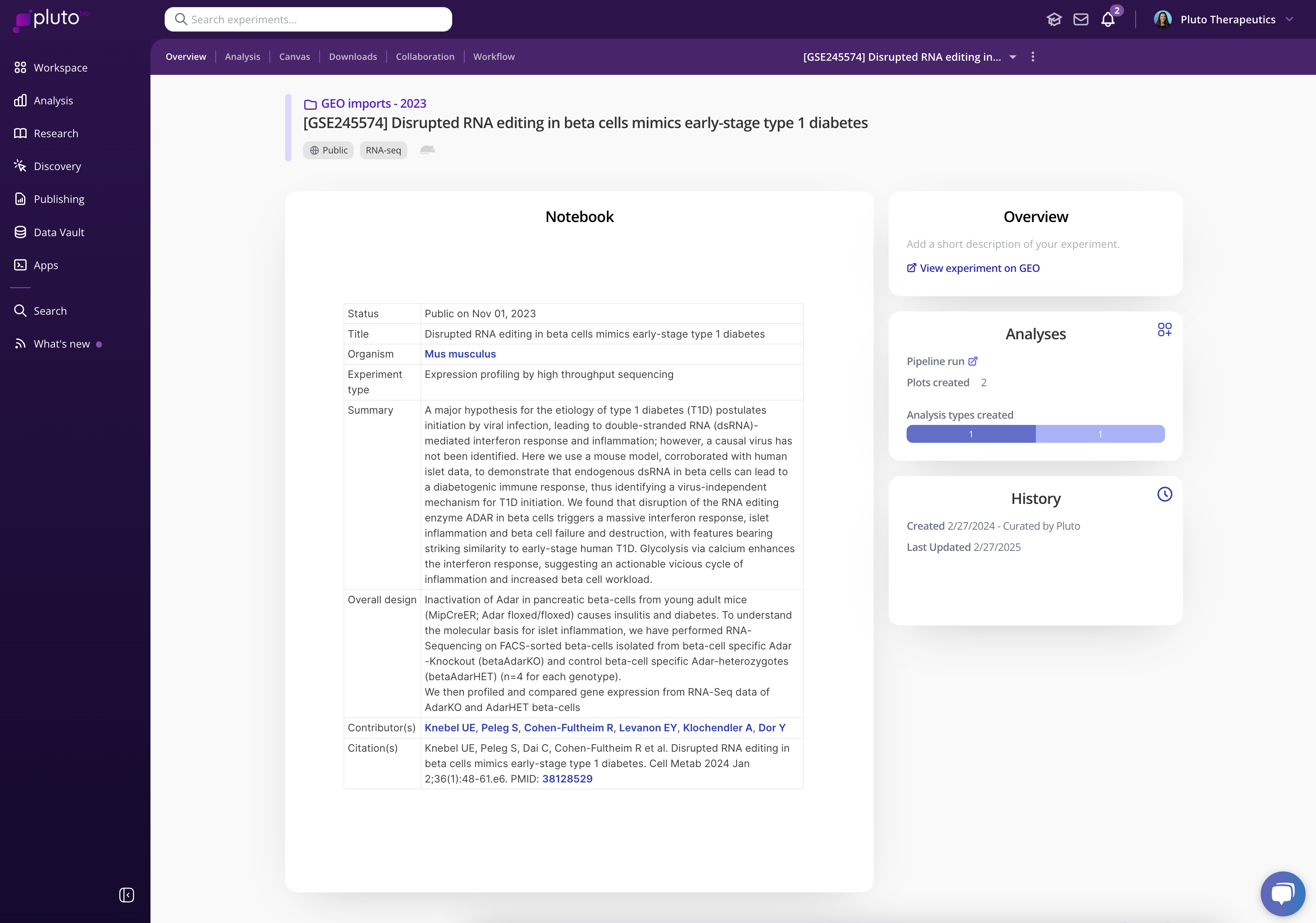Expand the experiment title dropdown arrow
Viewport: 1316px width, 923px height.
point(1013,57)
